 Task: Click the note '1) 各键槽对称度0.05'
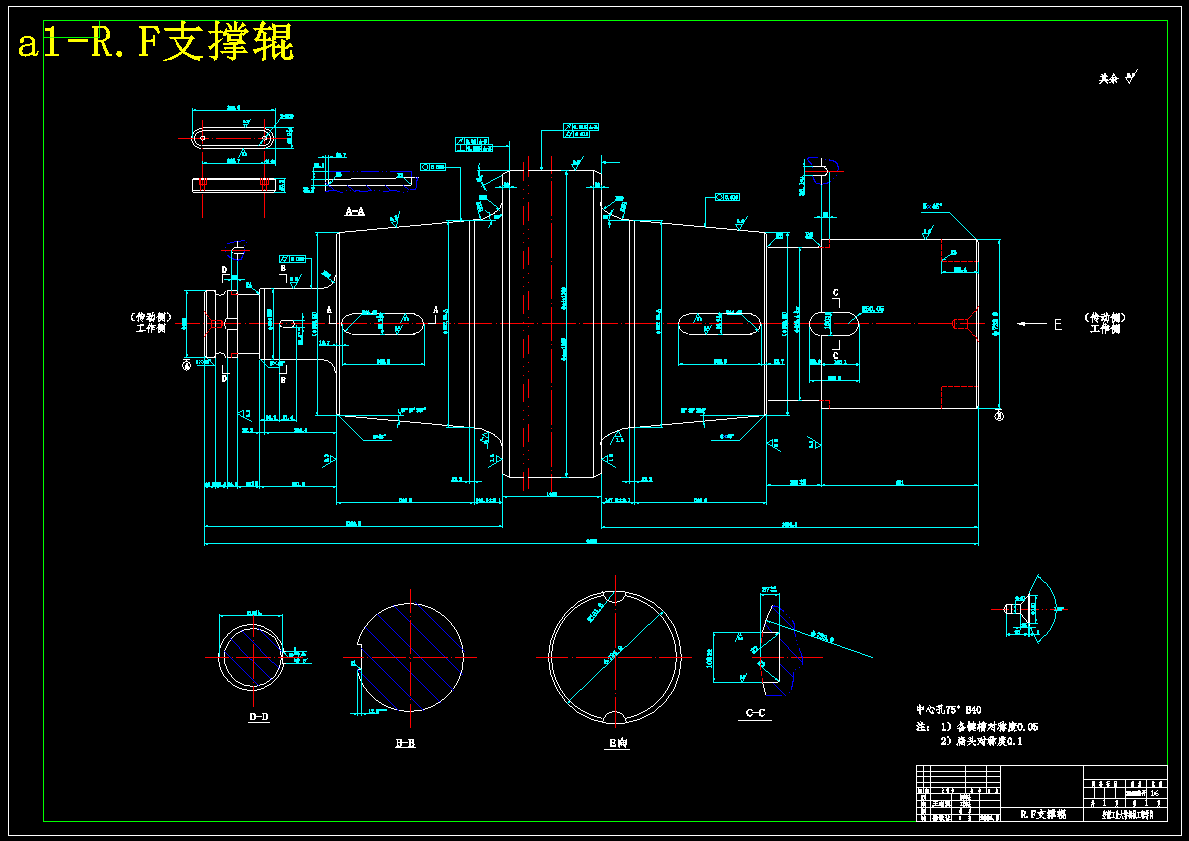click(x=990, y=726)
